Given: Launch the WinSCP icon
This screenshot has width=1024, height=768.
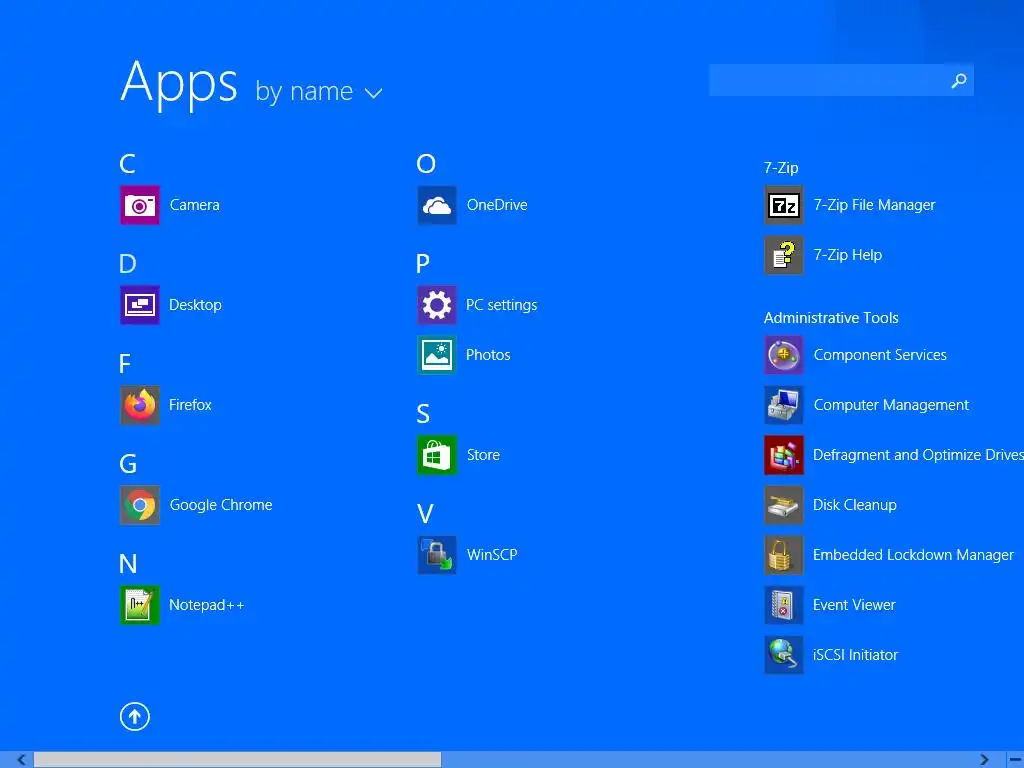Looking at the screenshot, I should pos(437,554).
